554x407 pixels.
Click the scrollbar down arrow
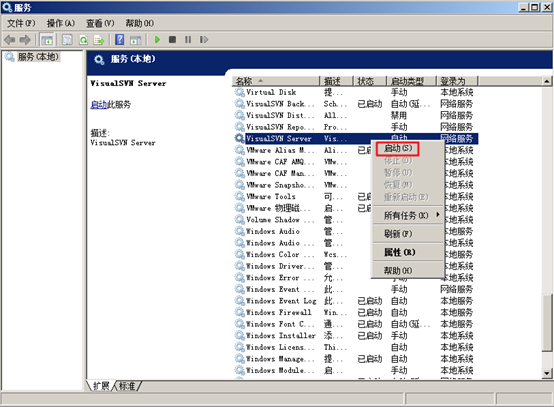[546, 373]
